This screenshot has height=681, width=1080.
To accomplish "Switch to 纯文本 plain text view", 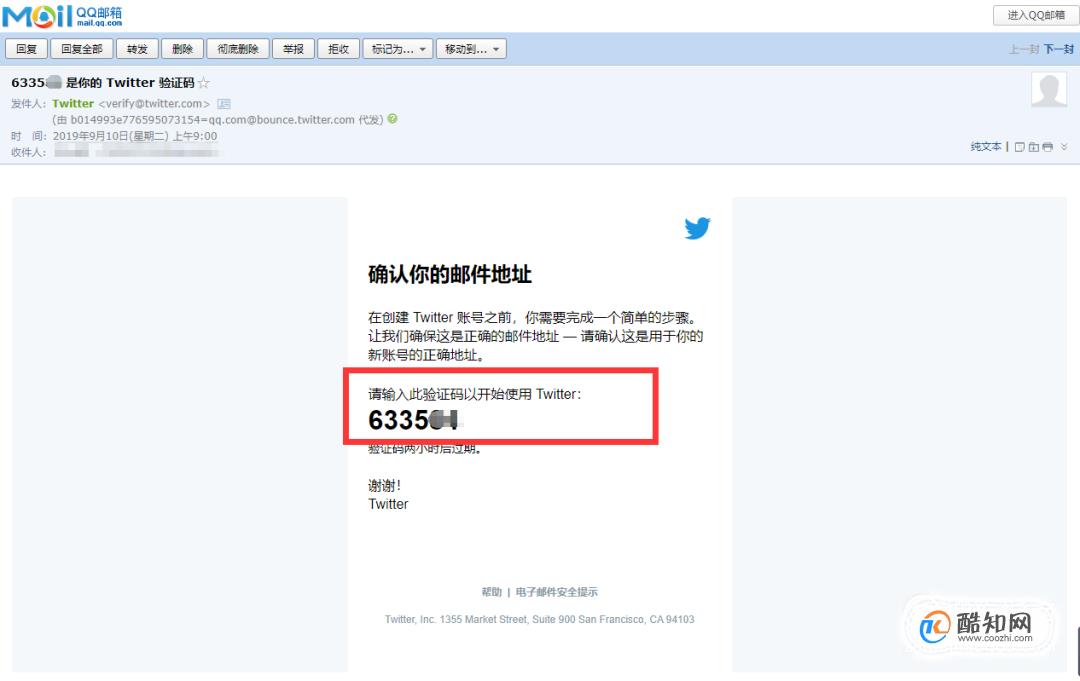I will tap(986, 147).
